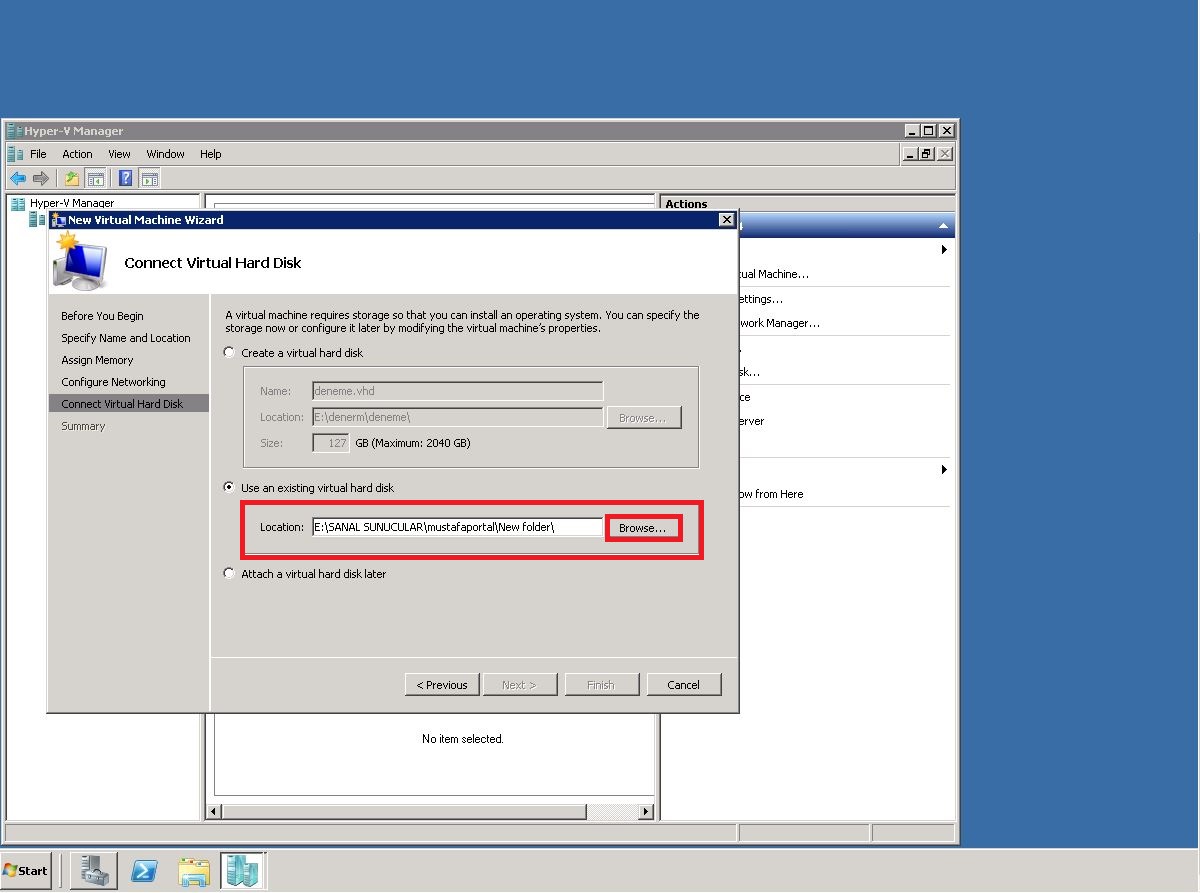Toggle the Show/Hide Action Pane toolbar icon
1200x893 pixels.
point(149,177)
